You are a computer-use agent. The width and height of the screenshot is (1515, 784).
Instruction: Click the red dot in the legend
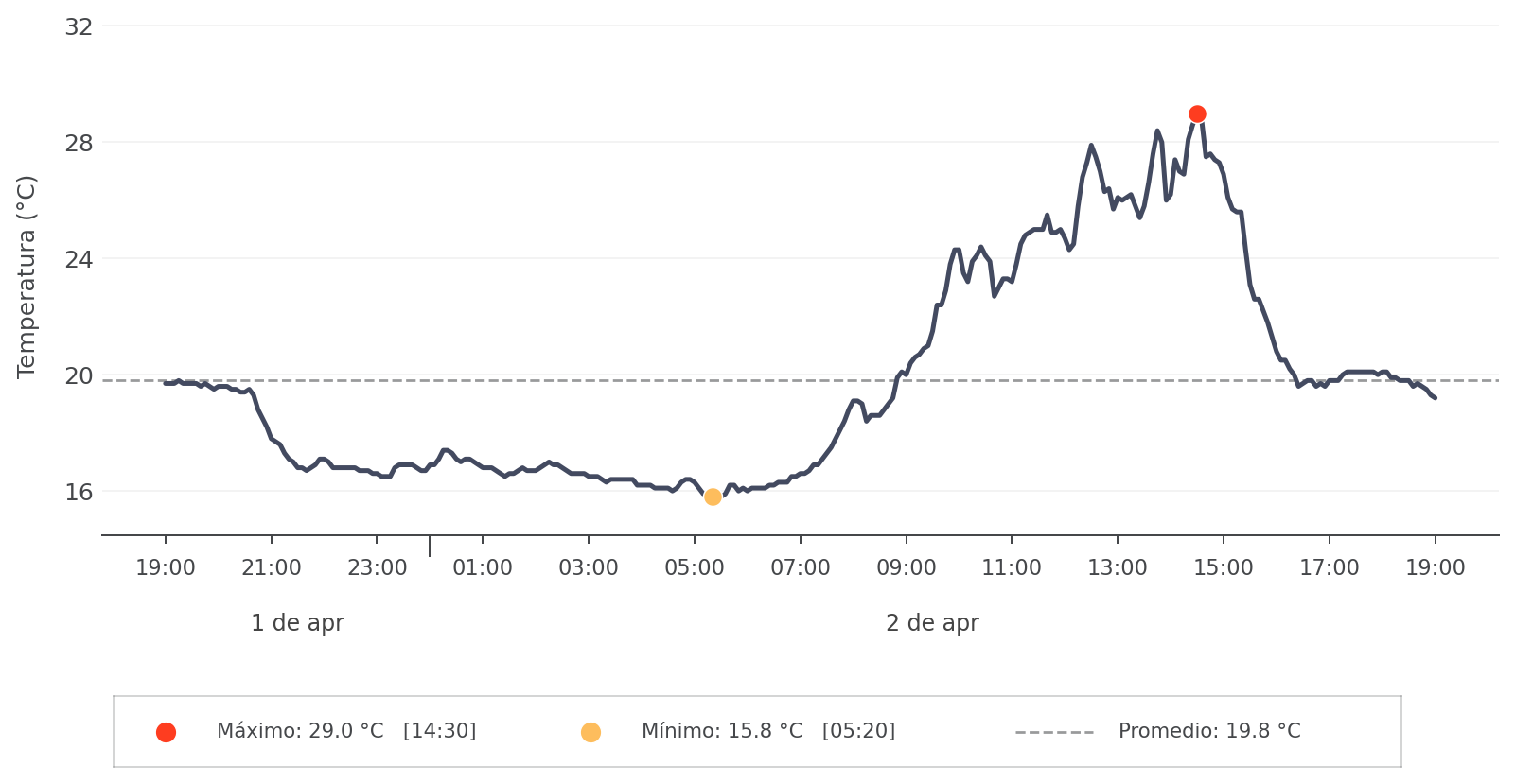point(166,732)
